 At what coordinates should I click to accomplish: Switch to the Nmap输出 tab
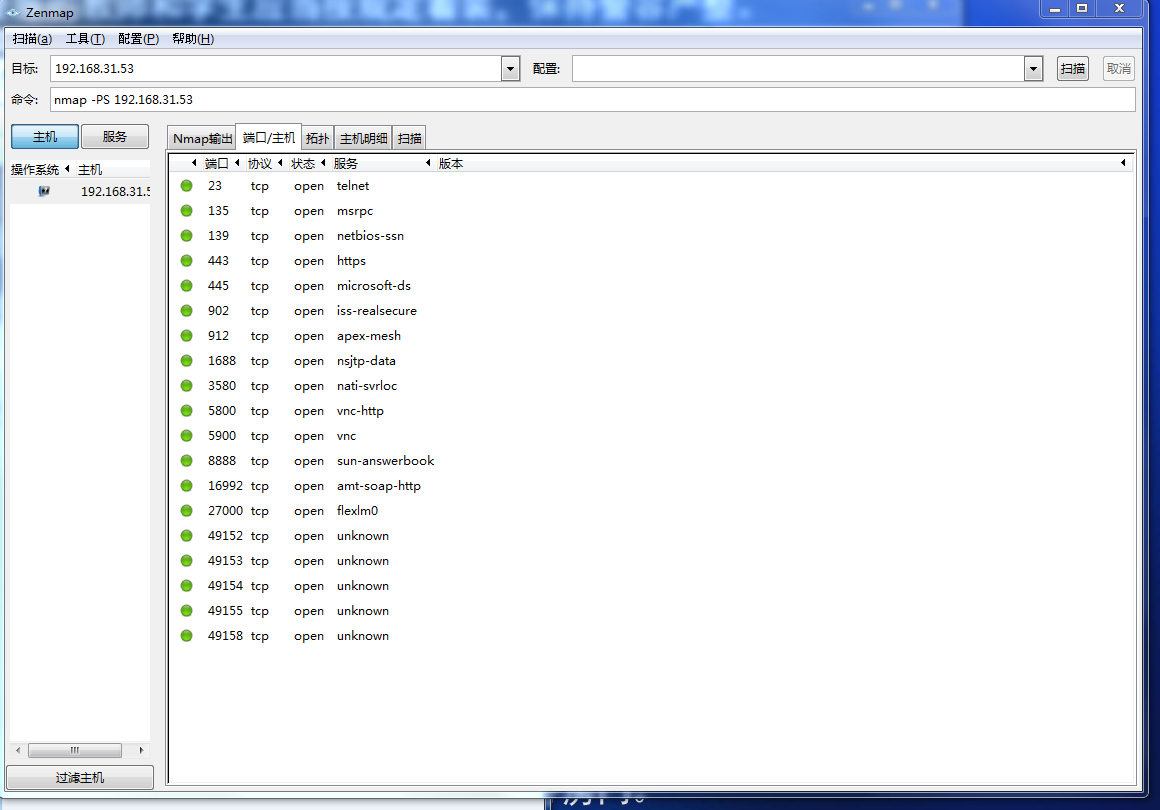tap(202, 138)
